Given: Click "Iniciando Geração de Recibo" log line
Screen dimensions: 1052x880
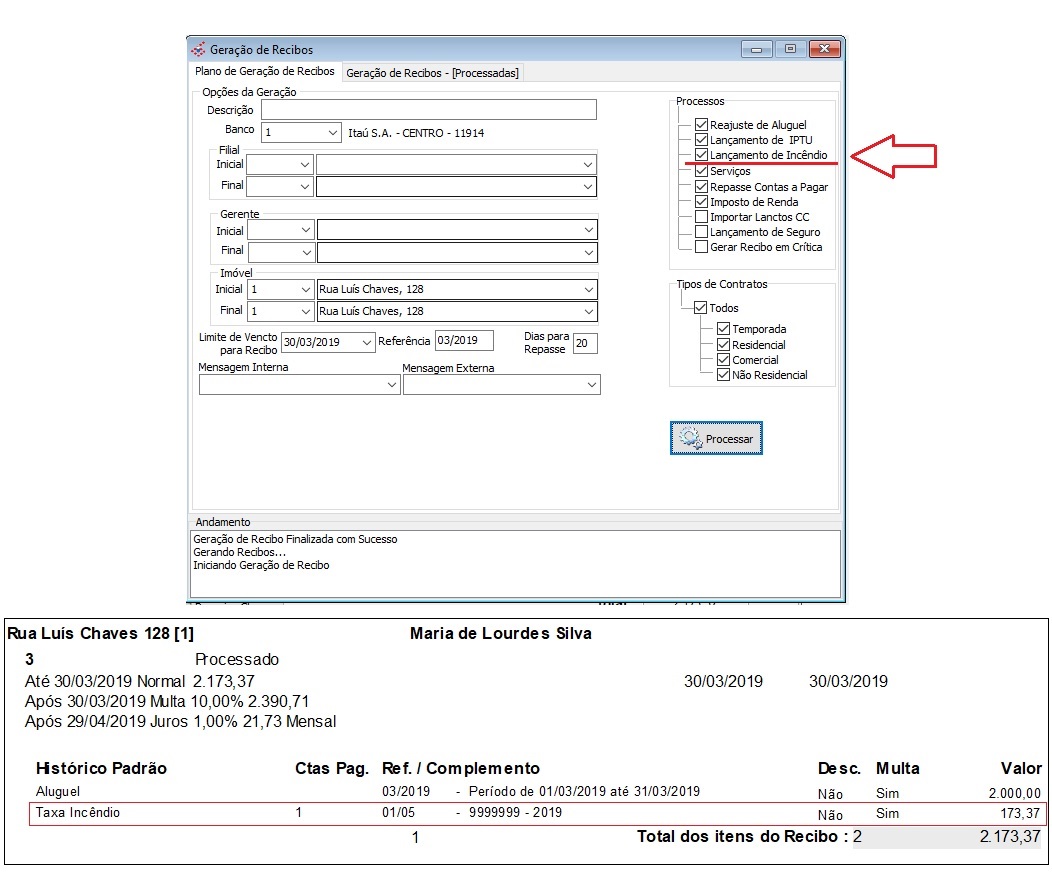Looking at the screenshot, I should tap(261, 565).
